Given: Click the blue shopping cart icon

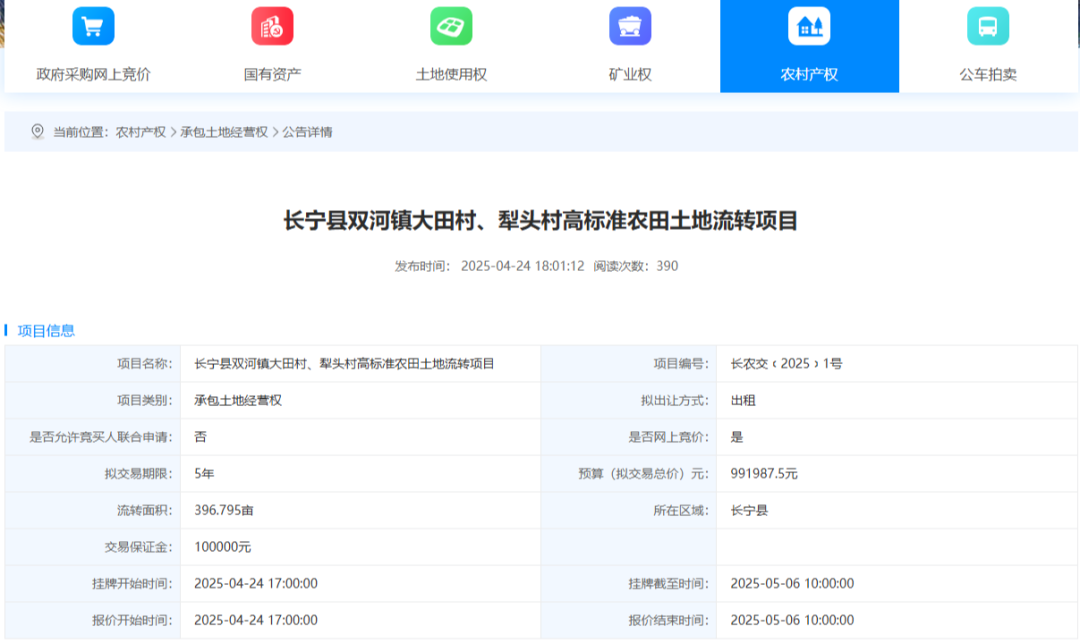Looking at the screenshot, I should [93, 27].
